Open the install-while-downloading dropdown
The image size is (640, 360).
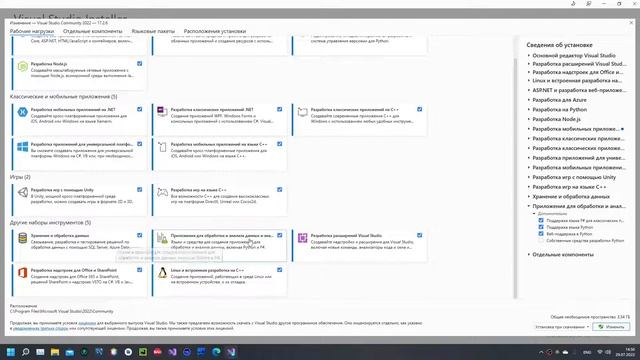tap(562, 327)
